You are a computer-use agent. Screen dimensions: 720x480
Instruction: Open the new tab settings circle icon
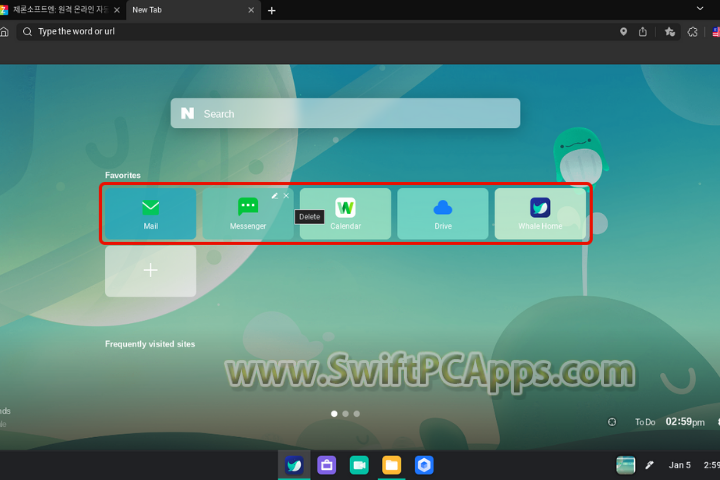(x=612, y=422)
